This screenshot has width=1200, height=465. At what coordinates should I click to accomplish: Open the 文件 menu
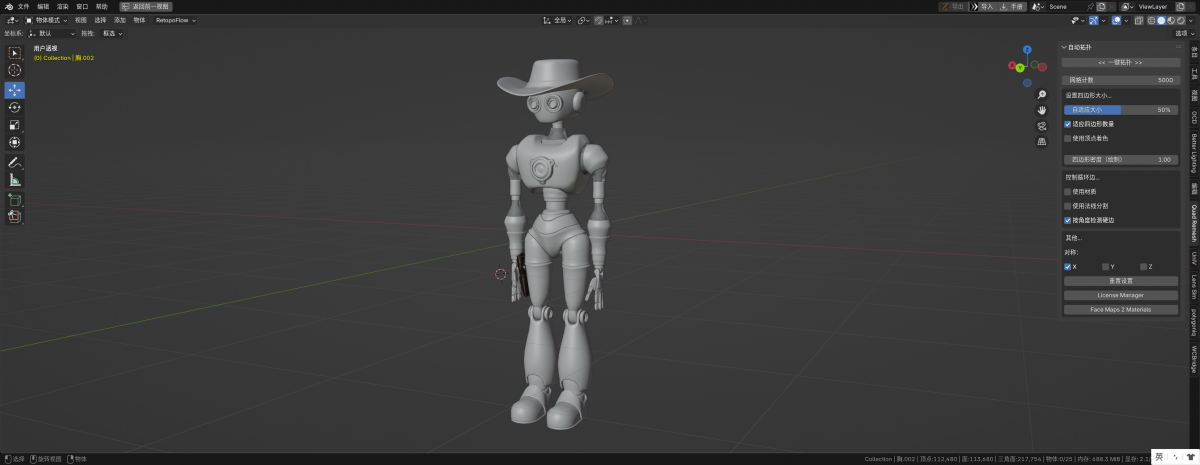(x=23, y=6)
